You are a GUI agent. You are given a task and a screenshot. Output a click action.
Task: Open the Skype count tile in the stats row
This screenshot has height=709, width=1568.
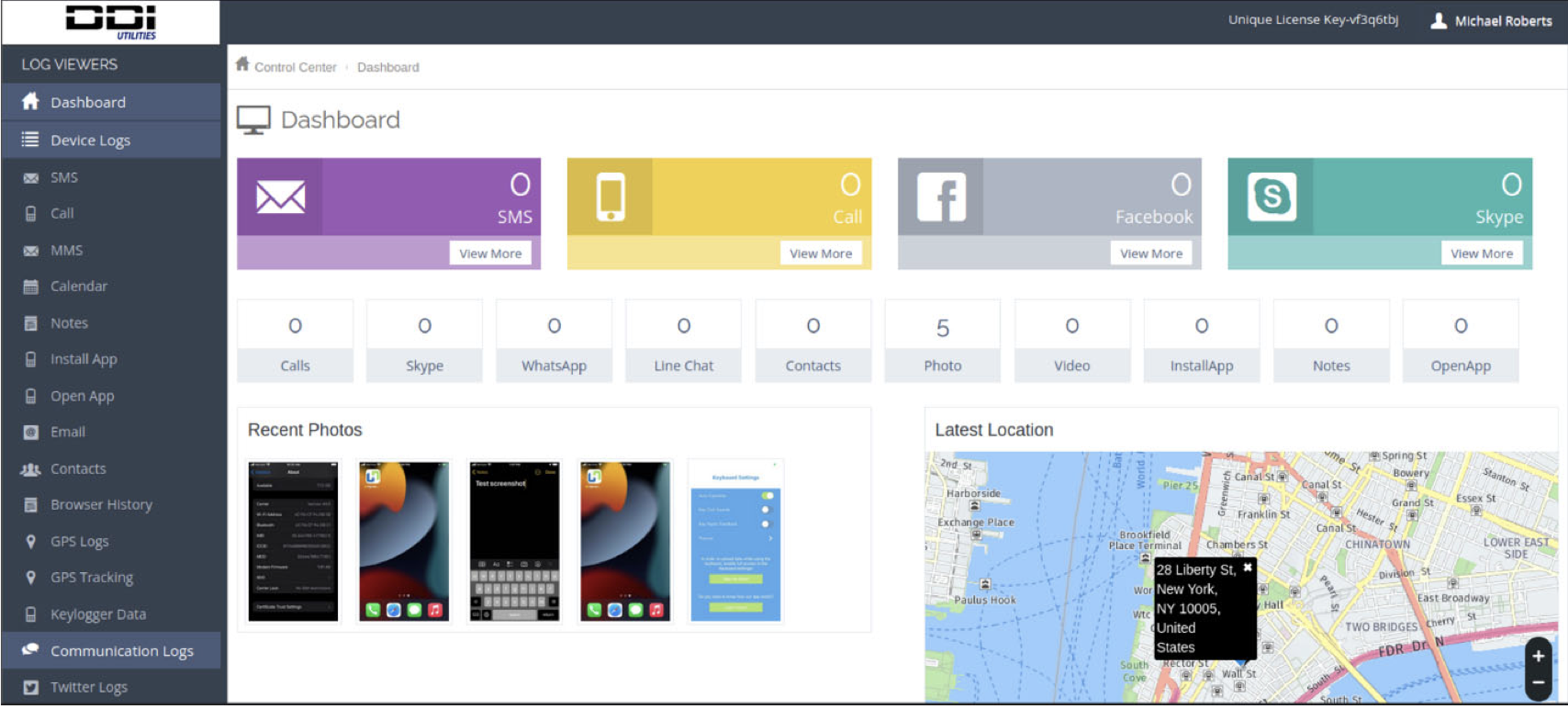click(424, 341)
